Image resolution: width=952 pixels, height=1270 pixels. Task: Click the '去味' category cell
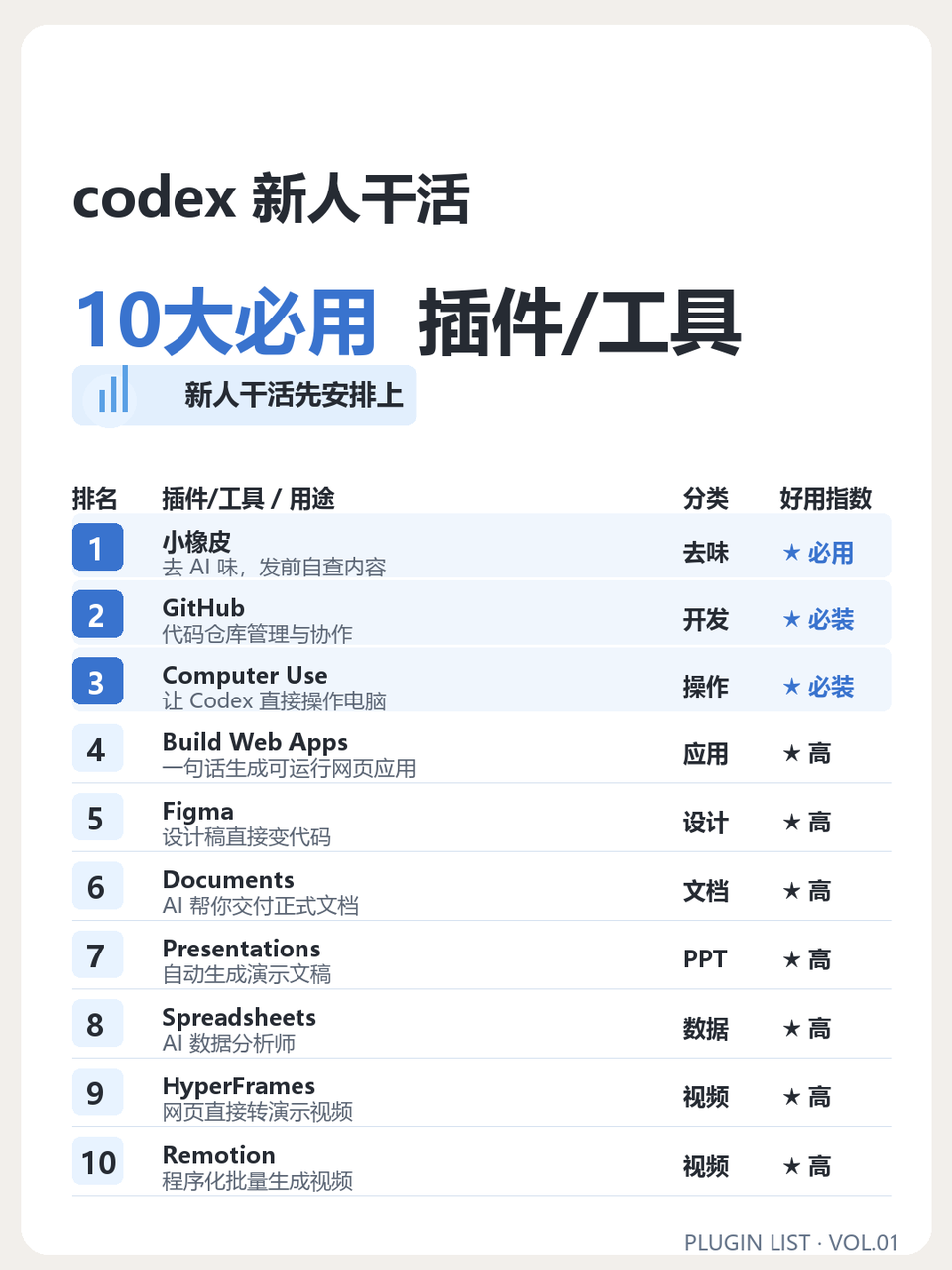[705, 553]
